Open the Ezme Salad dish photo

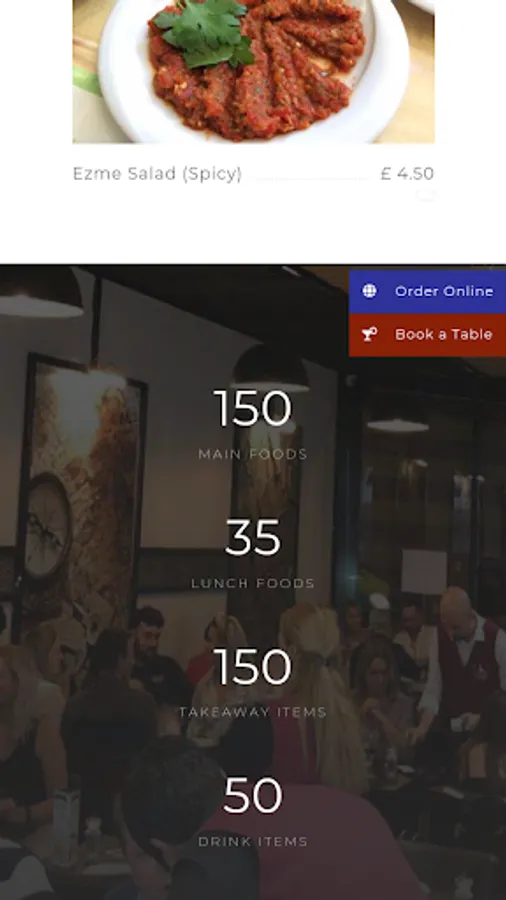(x=254, y=71)
